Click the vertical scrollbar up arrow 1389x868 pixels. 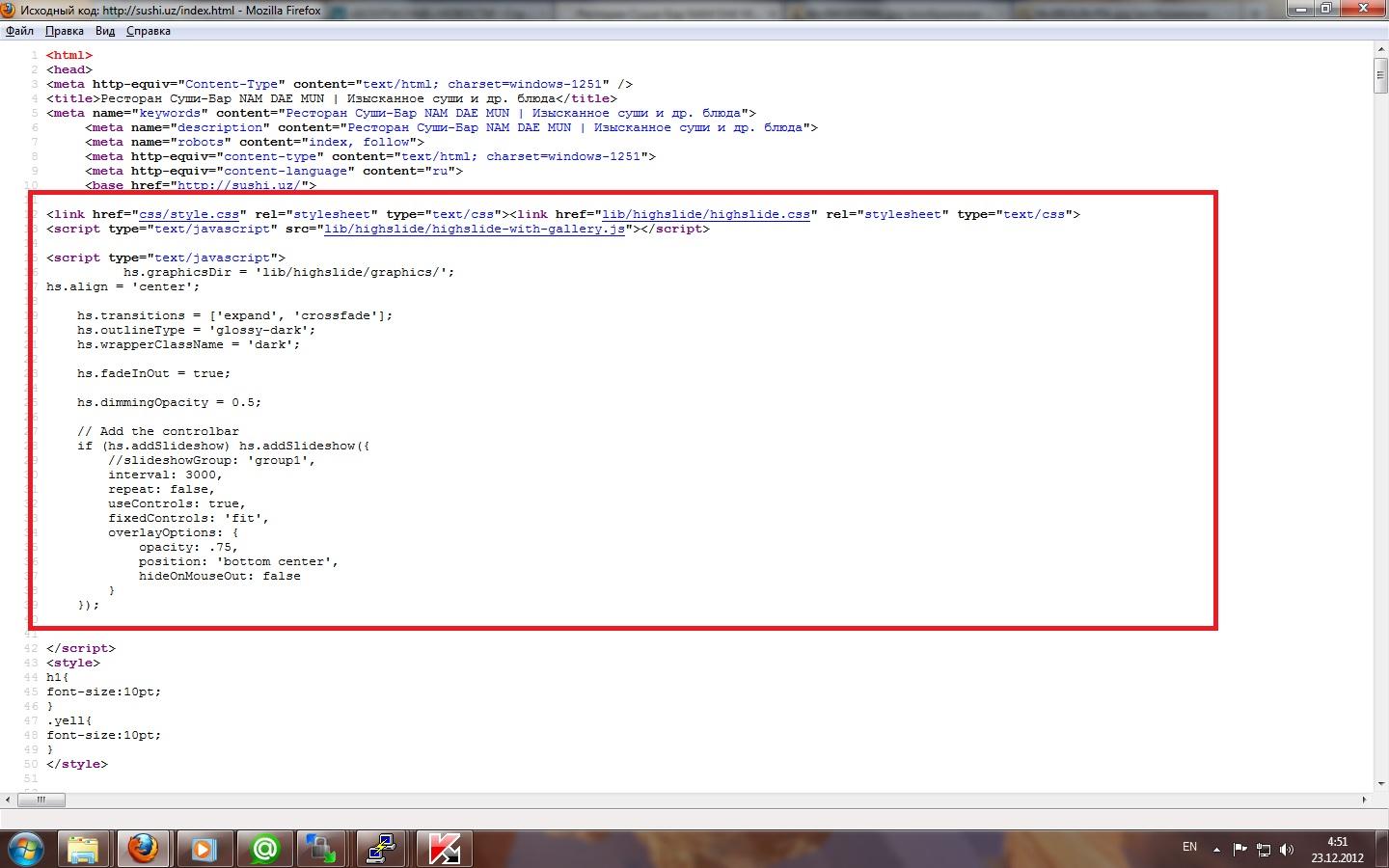(1380, 50)
